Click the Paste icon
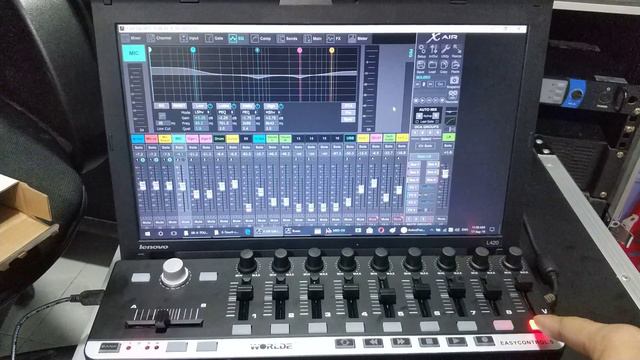640x360 pixels. pos(456,66)
